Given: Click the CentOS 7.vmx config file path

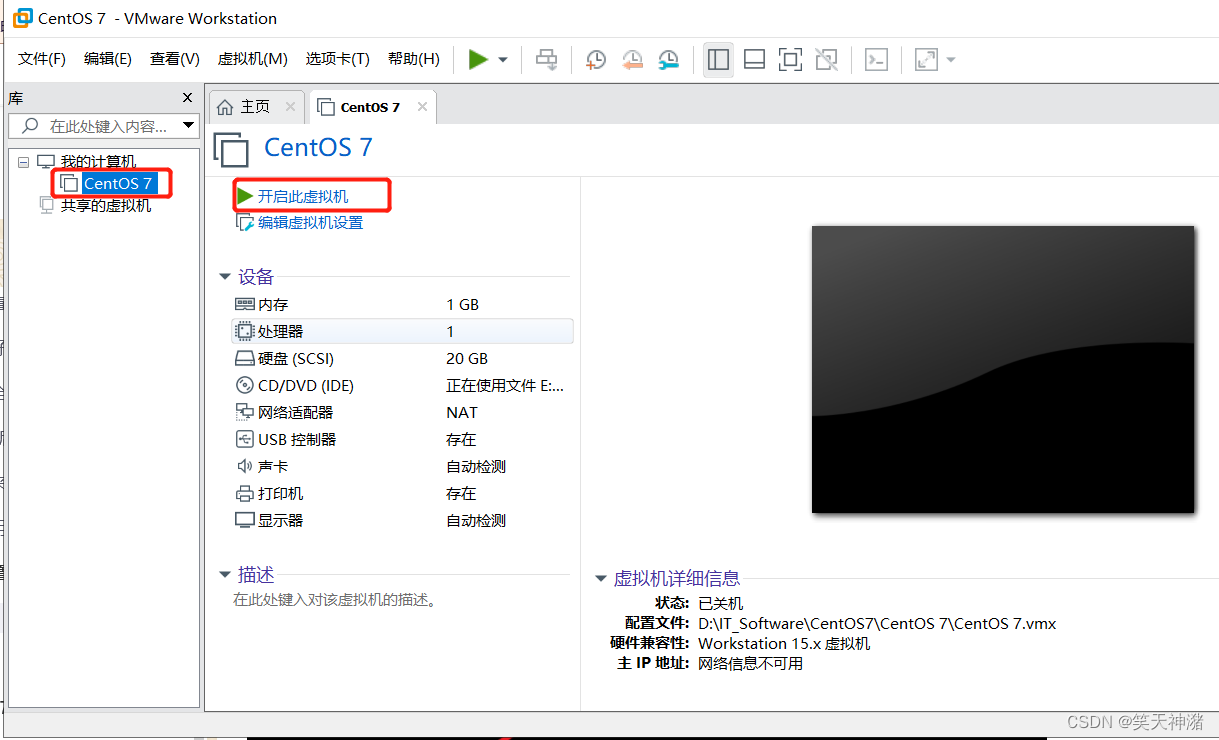Looking at the screenshot, I should click(877, 623).
